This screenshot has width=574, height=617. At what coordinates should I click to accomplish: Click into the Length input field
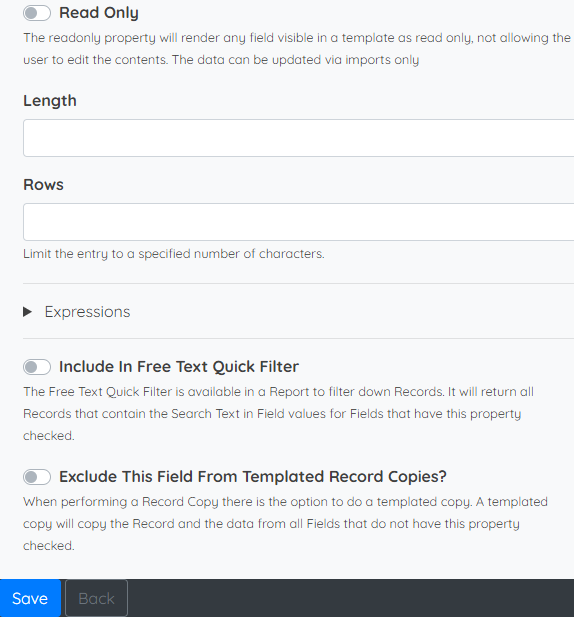tap(299, 138)
